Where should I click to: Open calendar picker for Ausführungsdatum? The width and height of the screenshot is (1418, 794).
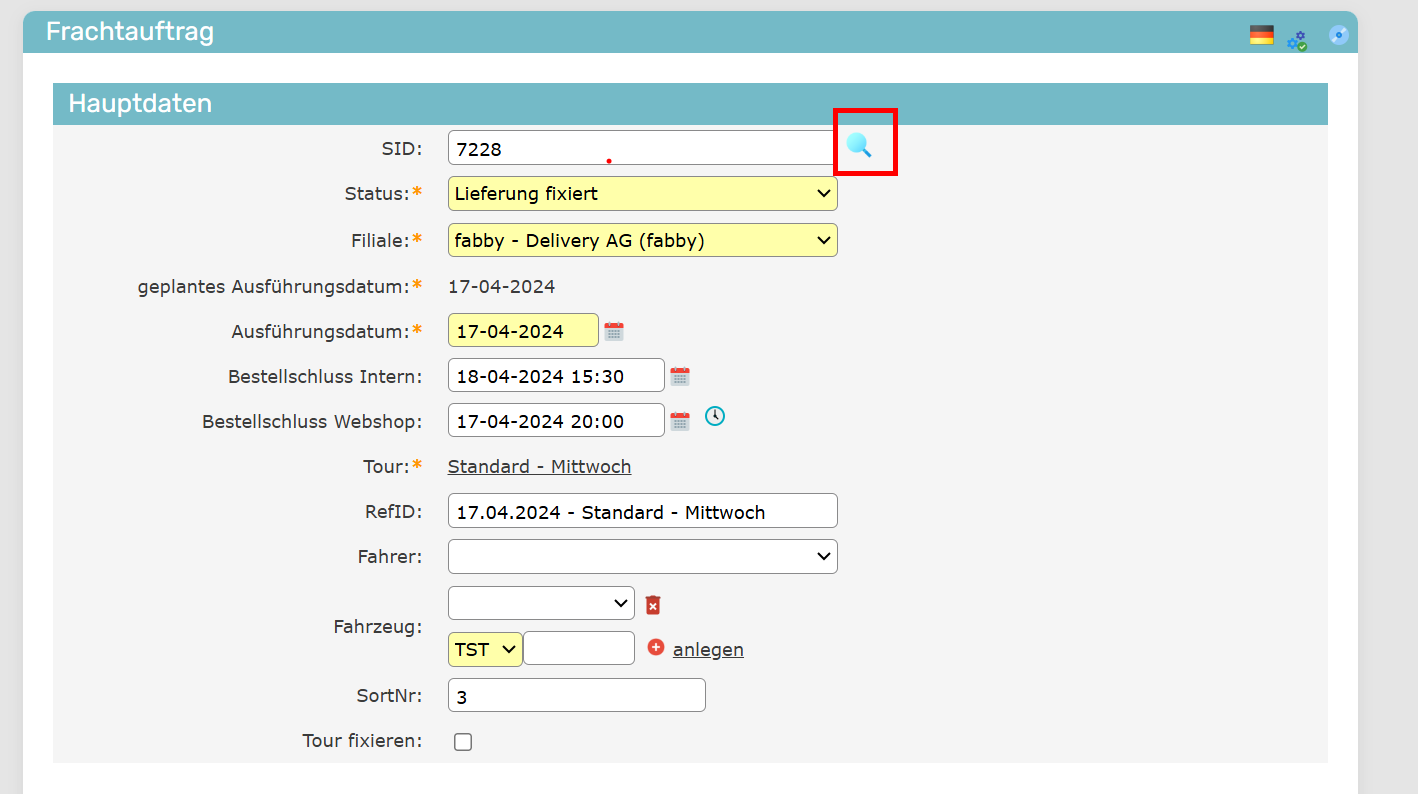click(614, 331)
